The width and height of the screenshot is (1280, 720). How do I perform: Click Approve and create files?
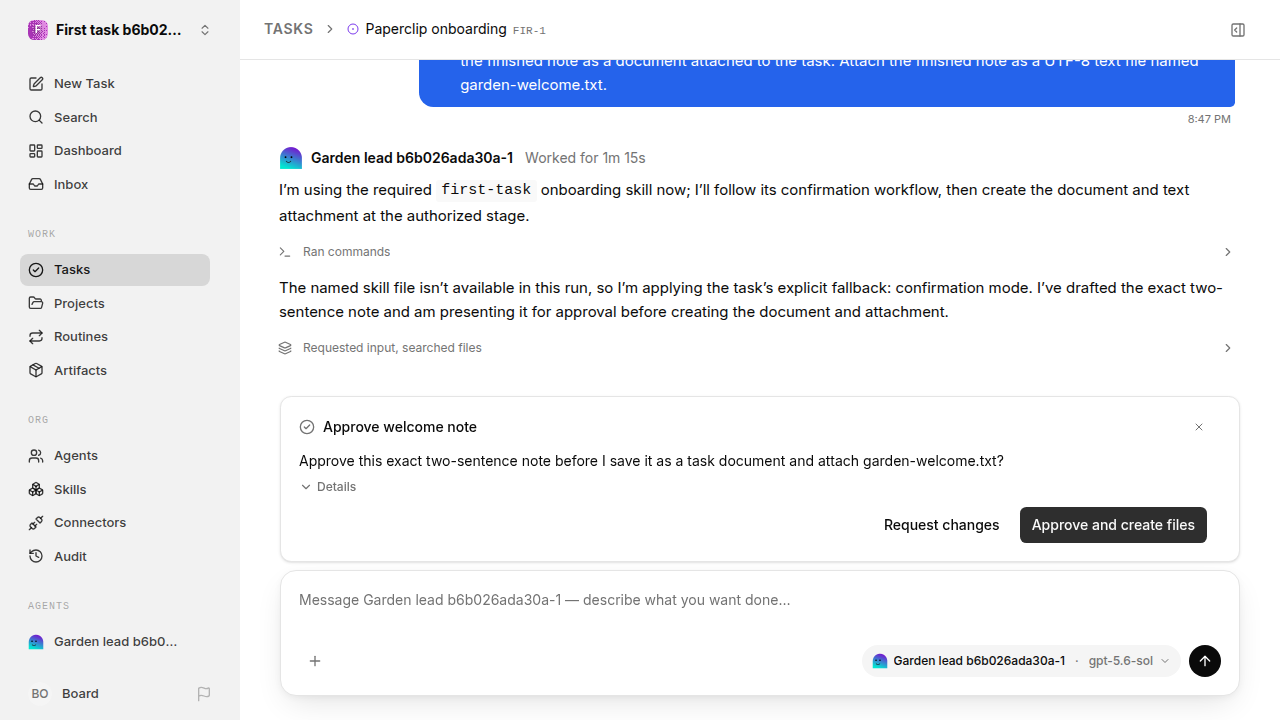[x=1113, y=525]
